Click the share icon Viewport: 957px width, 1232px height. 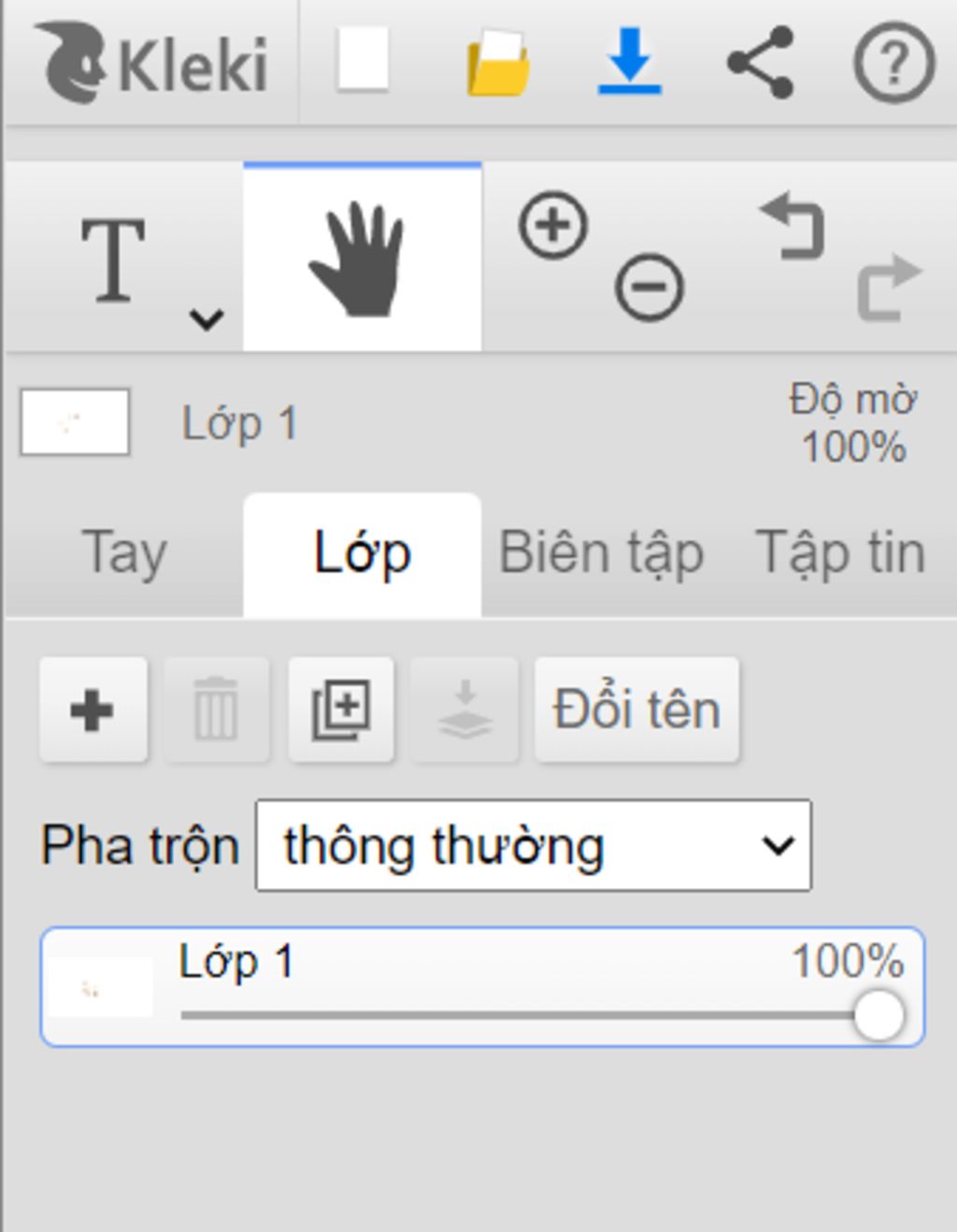(x=761, y=63)
